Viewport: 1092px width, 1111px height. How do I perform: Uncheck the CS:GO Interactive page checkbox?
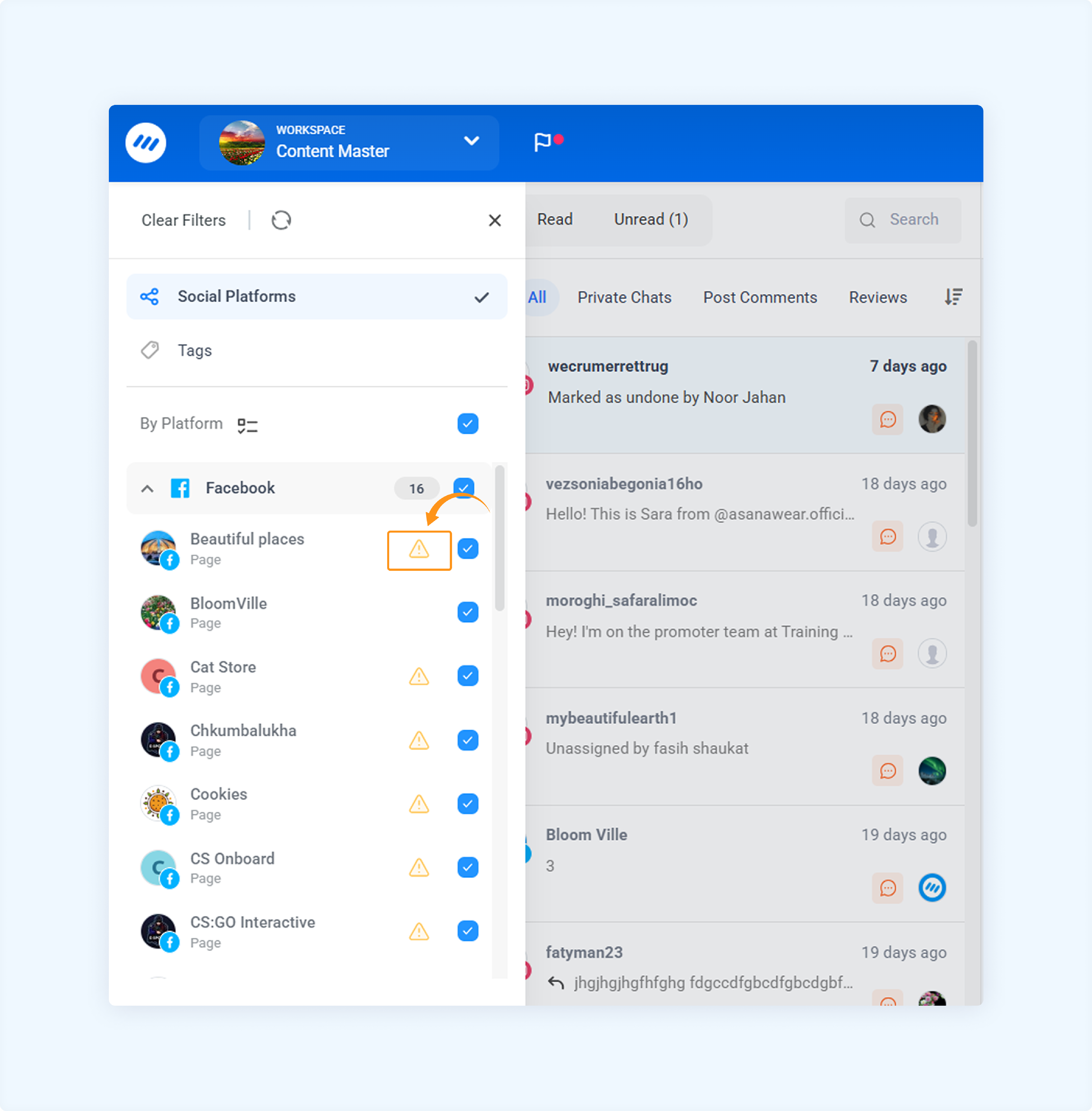pos(468,931)
